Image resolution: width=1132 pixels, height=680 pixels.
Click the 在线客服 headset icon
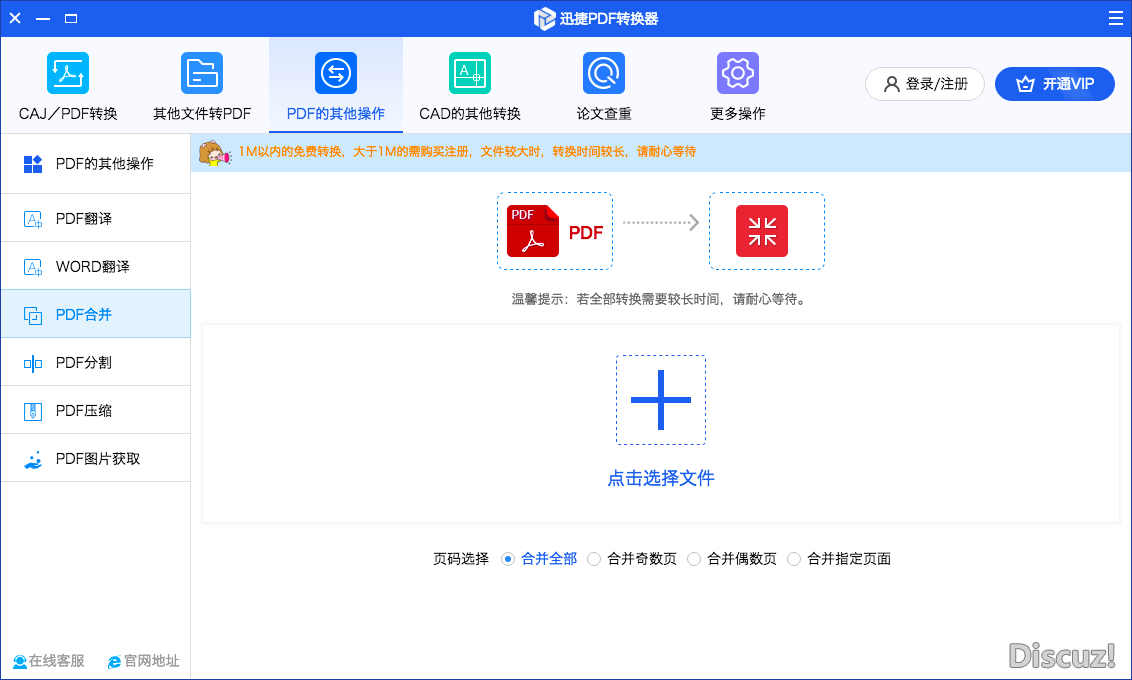click(20, 662)
